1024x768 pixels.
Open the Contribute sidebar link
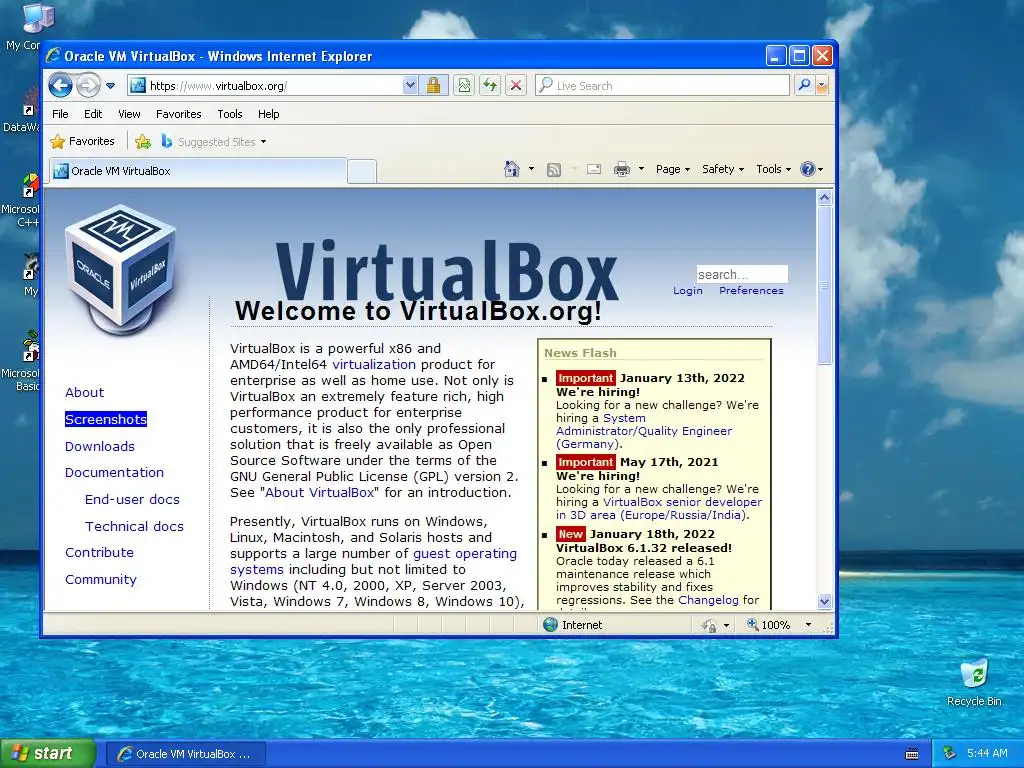tap(99, 552)
